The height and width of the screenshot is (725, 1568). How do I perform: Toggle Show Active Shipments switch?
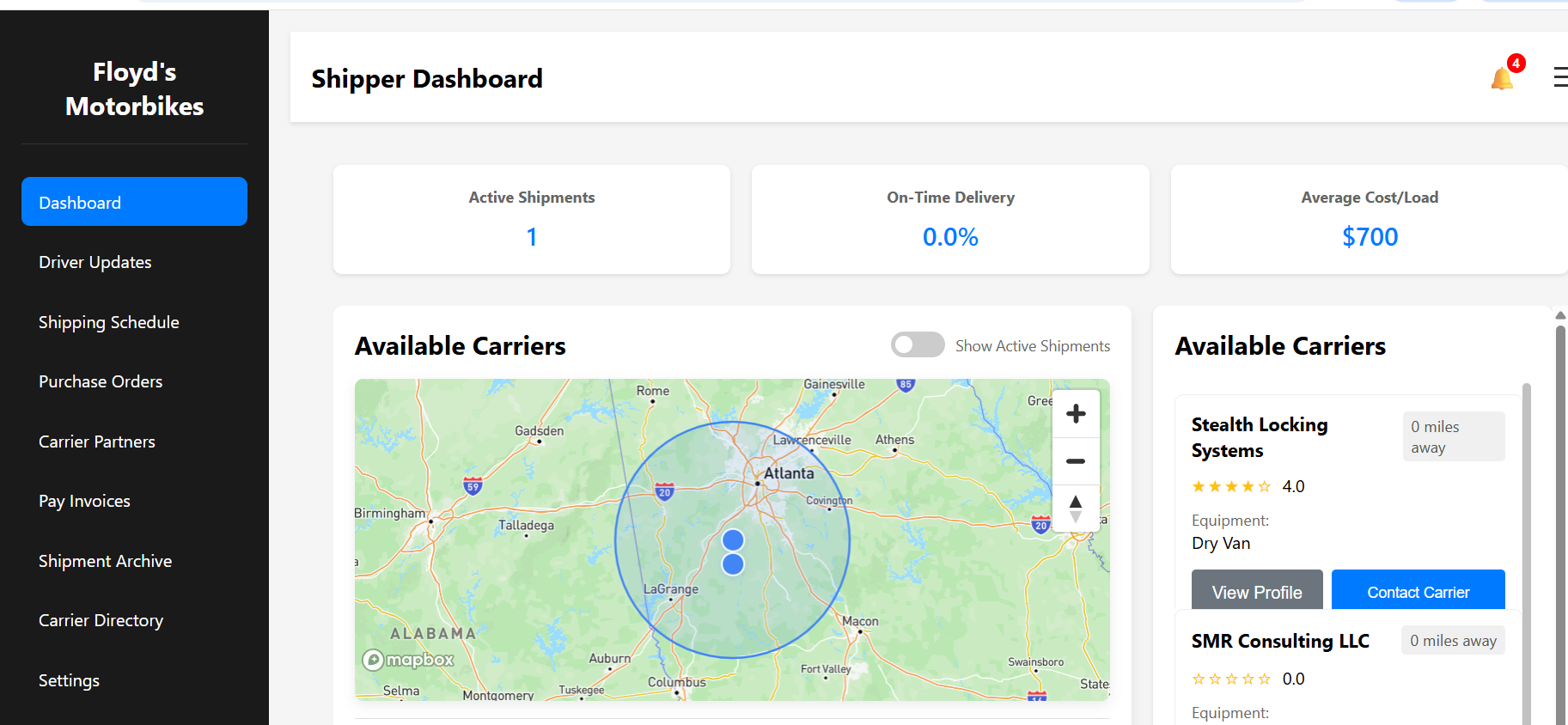918,345
